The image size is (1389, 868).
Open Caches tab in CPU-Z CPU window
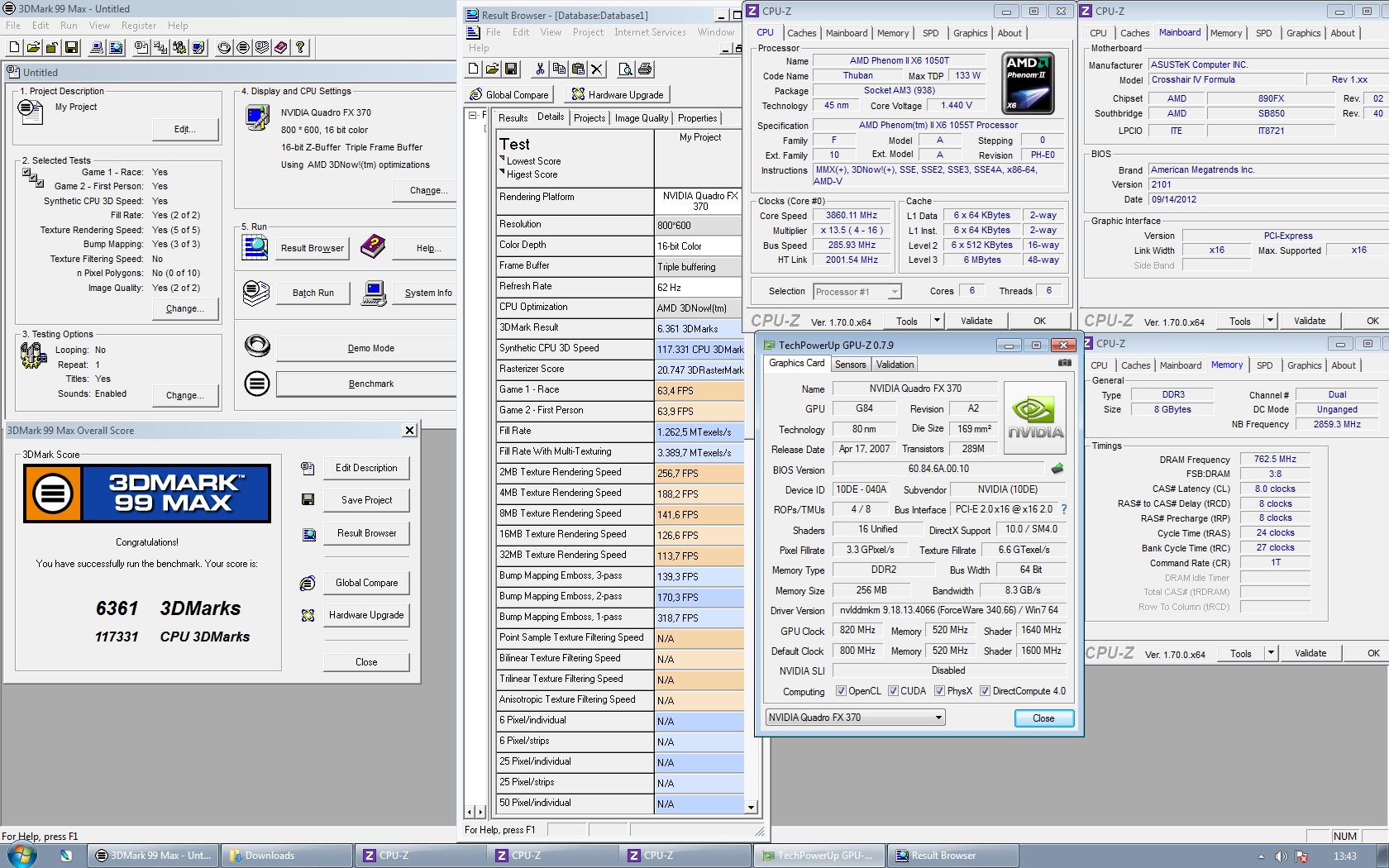801,33
